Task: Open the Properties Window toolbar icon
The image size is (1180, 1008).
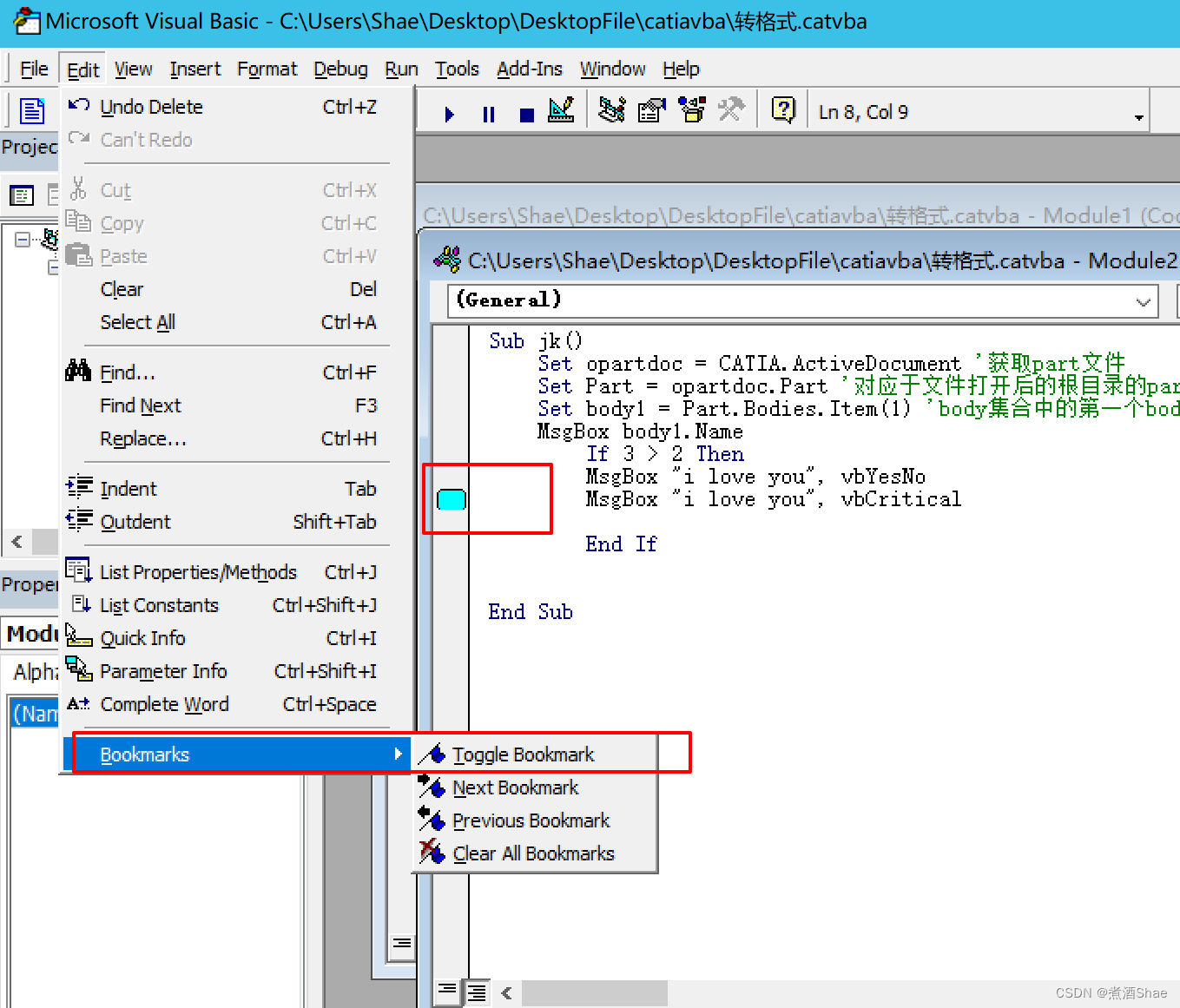Action: click(651, 110)
